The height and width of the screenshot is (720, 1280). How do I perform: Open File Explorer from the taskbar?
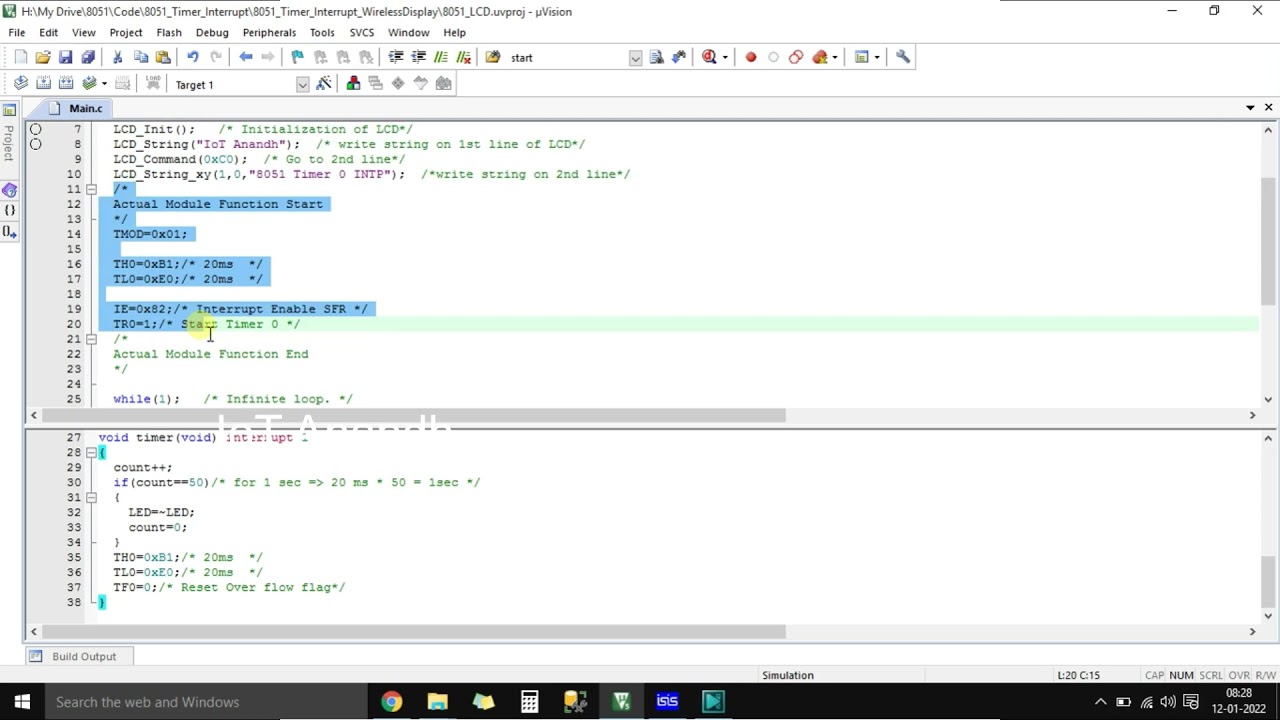click(x=437, y=702)
